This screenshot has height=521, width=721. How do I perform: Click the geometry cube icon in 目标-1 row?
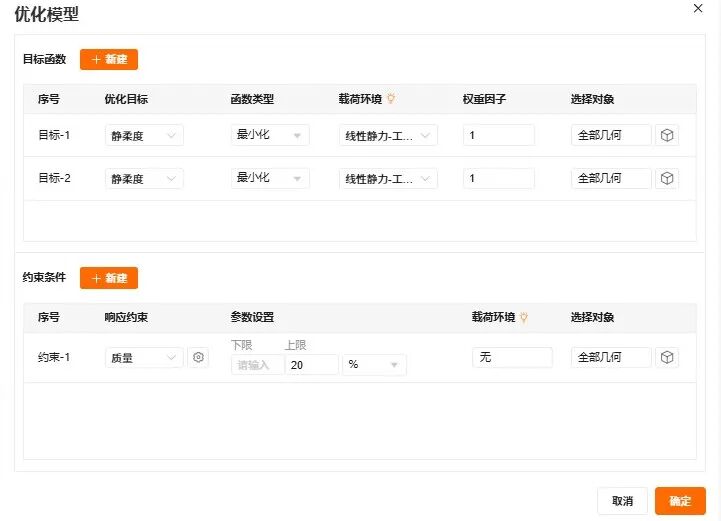667,135
